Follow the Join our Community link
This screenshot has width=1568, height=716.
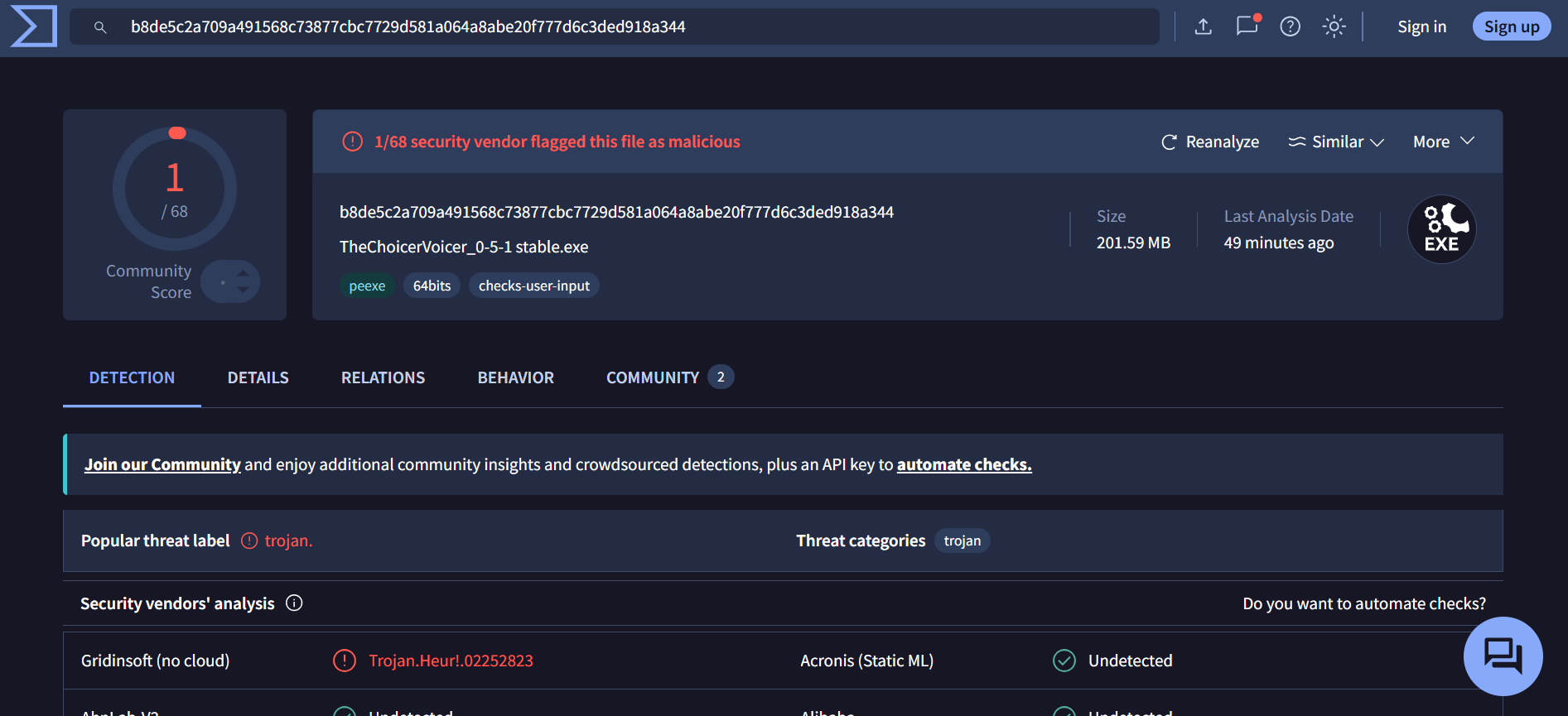point(162,464)
